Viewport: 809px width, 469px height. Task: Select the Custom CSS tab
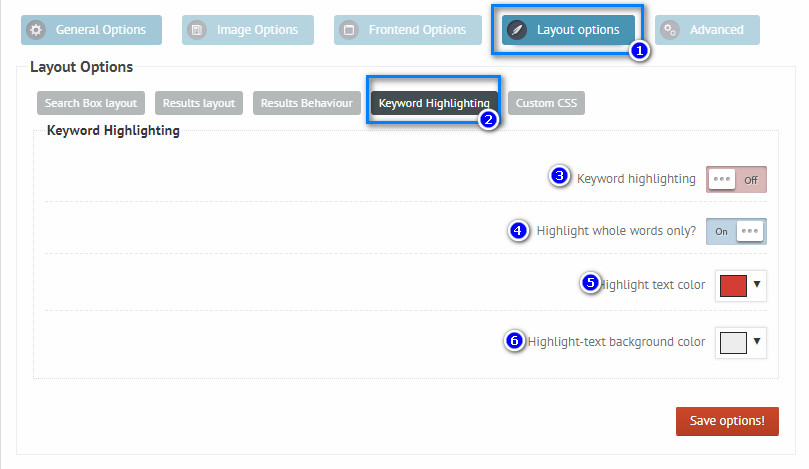547,103
